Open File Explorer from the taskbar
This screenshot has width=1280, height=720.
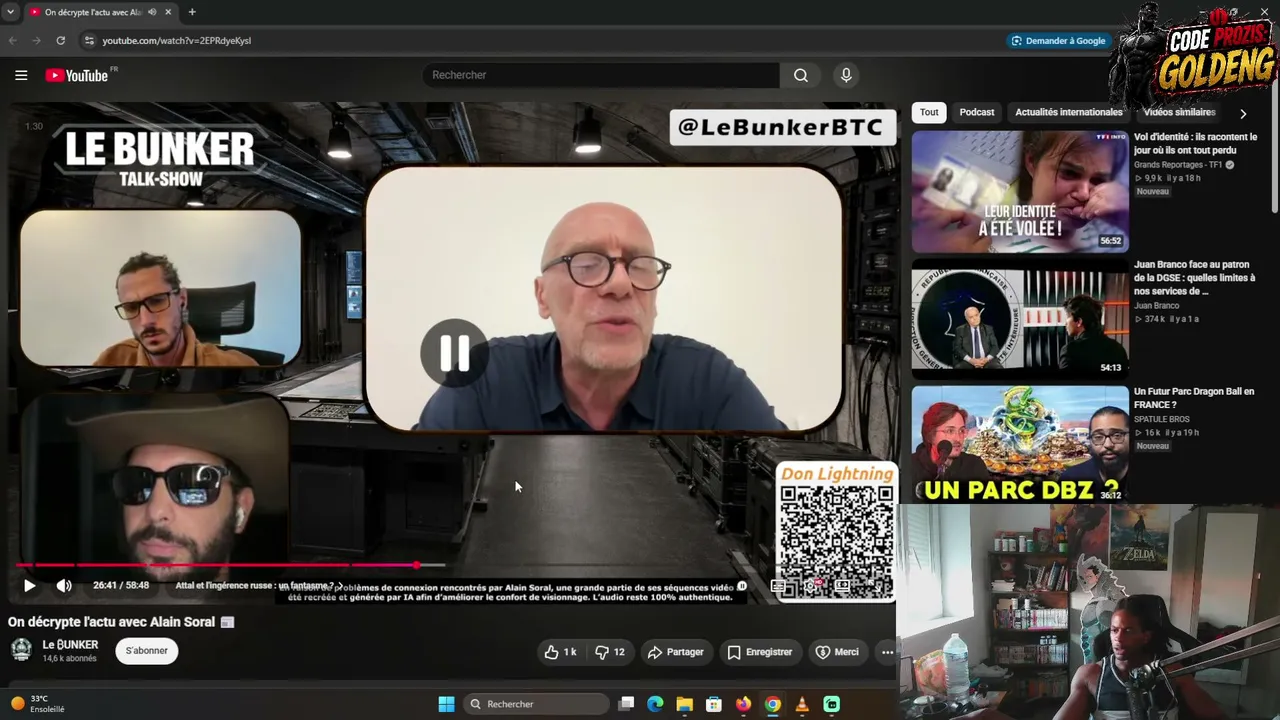coord(684,704)
